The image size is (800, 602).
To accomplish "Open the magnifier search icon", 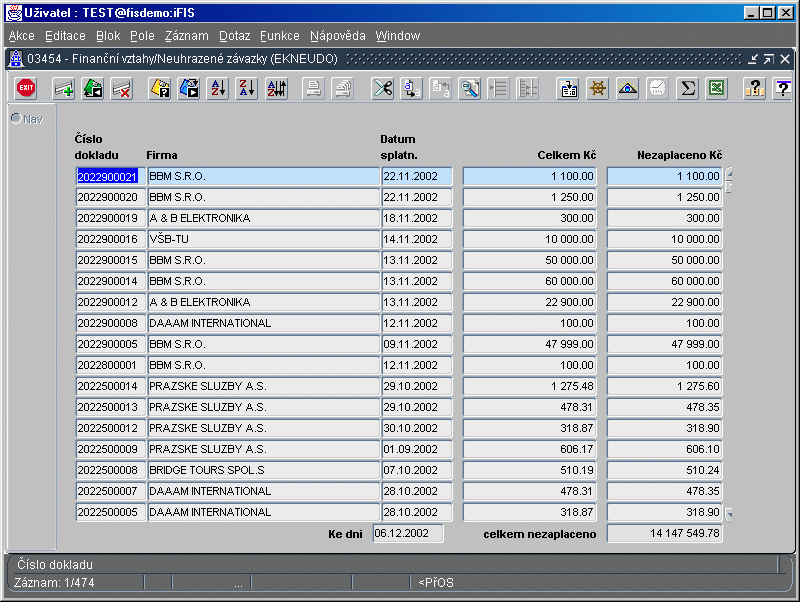I will point(470,89).
